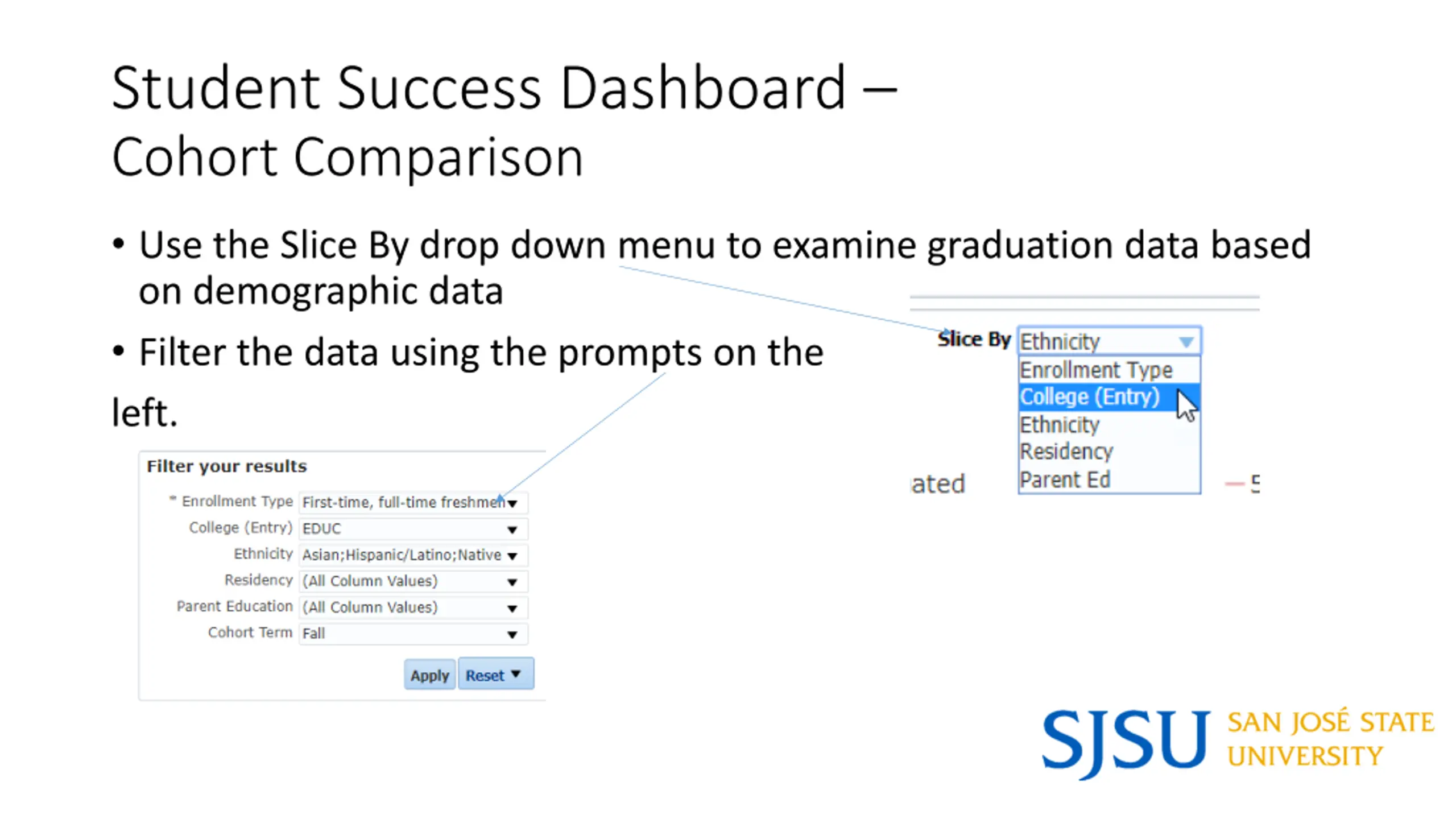Click San José State University text
The width and height of the screenshot is (1456, 819).
click(1331, 738)
